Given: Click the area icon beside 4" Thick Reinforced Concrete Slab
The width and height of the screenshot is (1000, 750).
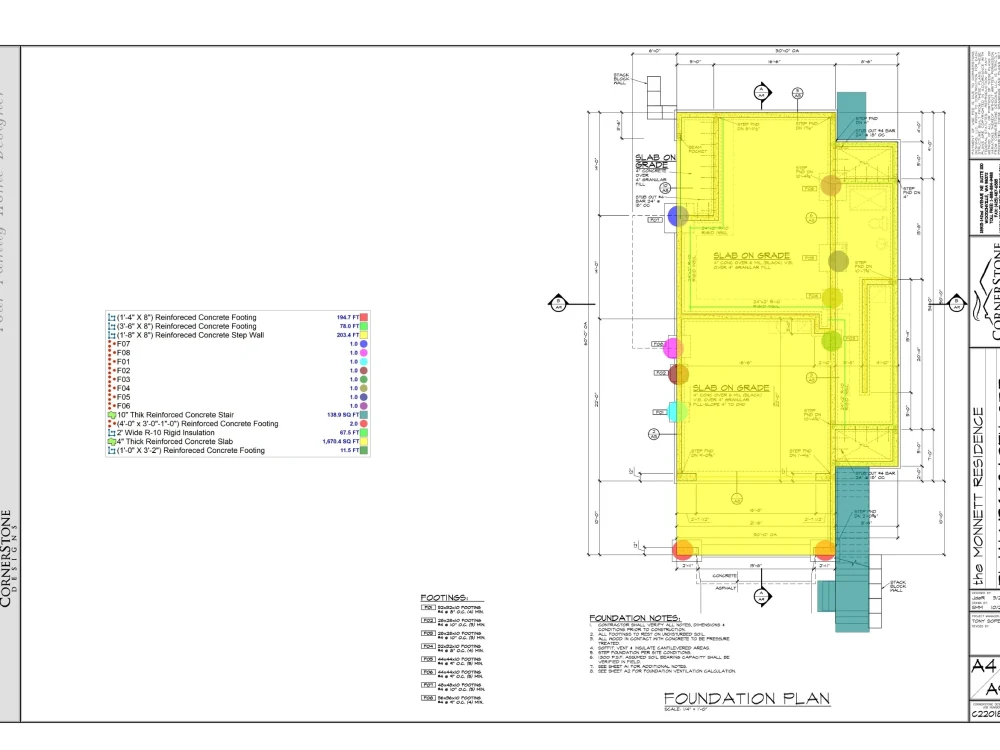Looking at the screenshot, I should point(110,441).
